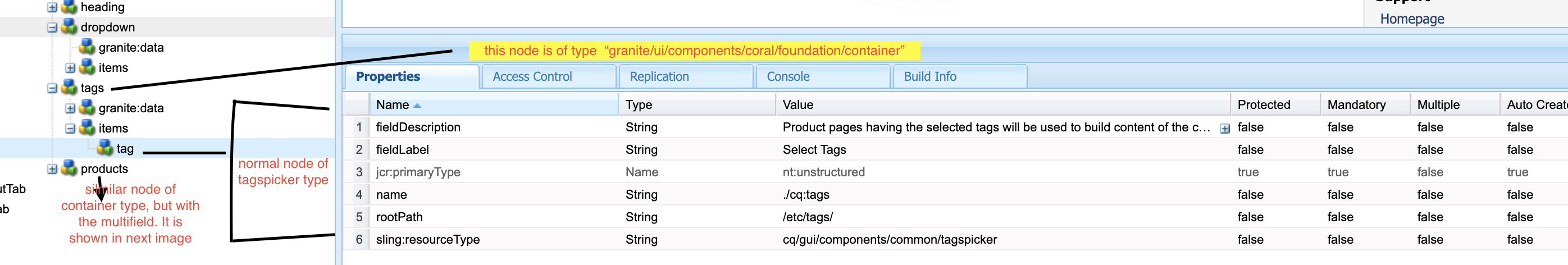The width and height of the screenshot is (1568, 265).
Task: Click the dropdown node's cube icon
Action: click(x=70, y=28)
